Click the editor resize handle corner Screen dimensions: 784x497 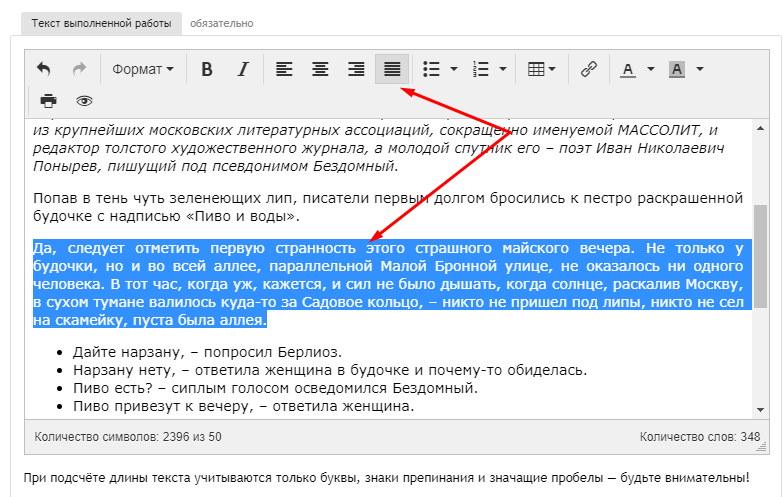click(x=762, y=447)
